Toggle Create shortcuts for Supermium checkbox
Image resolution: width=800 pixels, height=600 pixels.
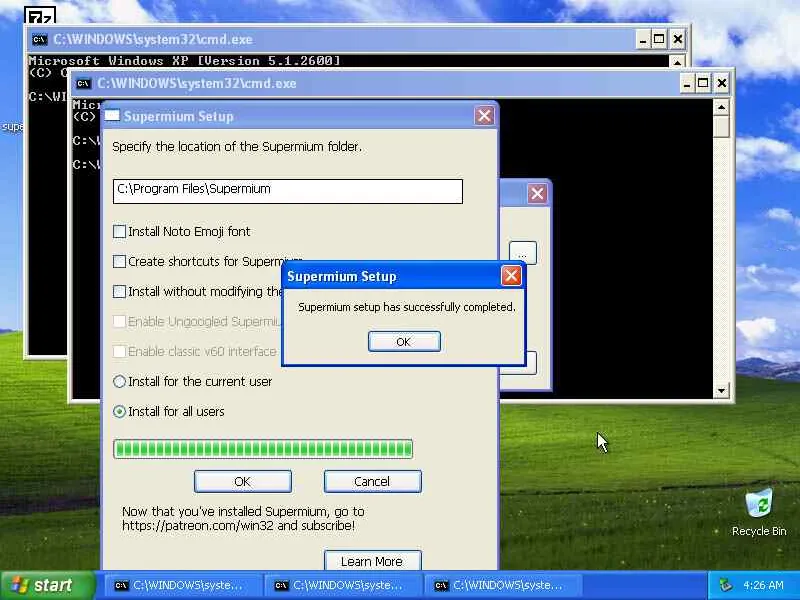pos(119,262)
